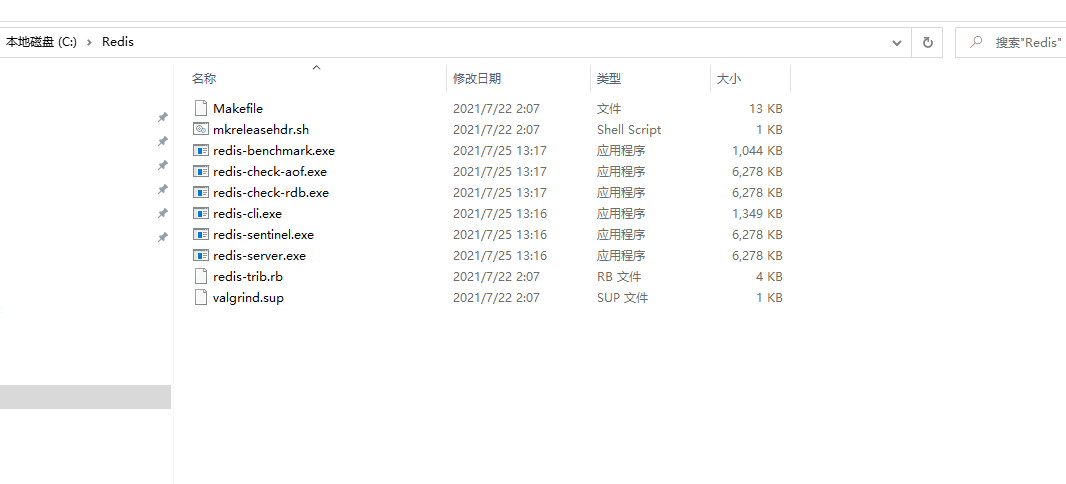
Task: Open the address bar history dropdown
Action: [897, 42]
